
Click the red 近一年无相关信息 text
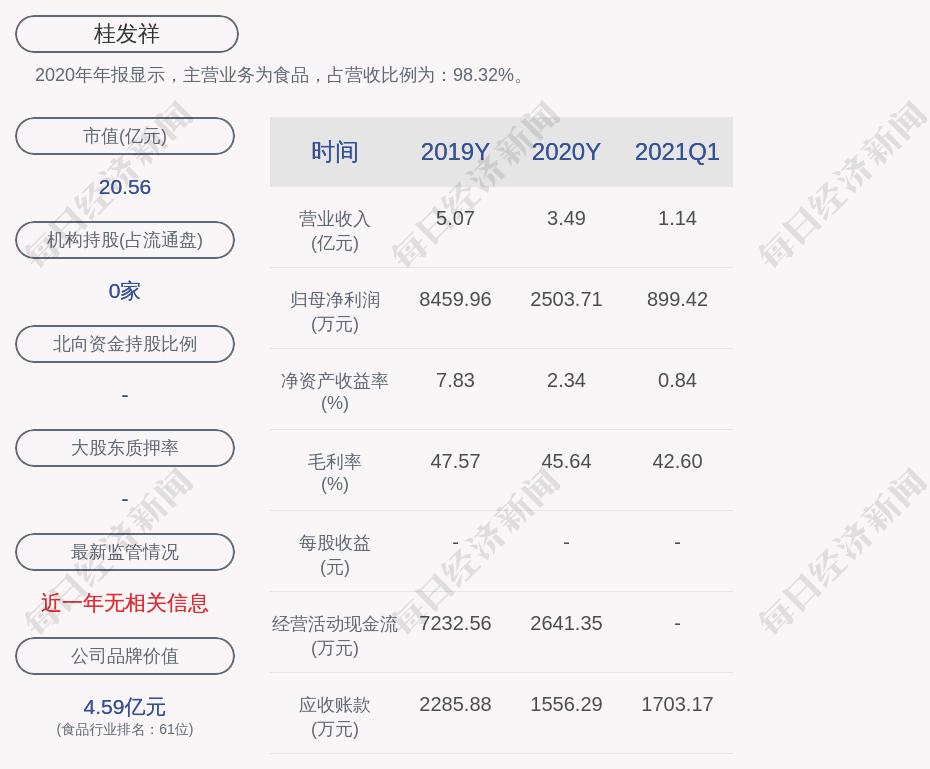[125, 603]
